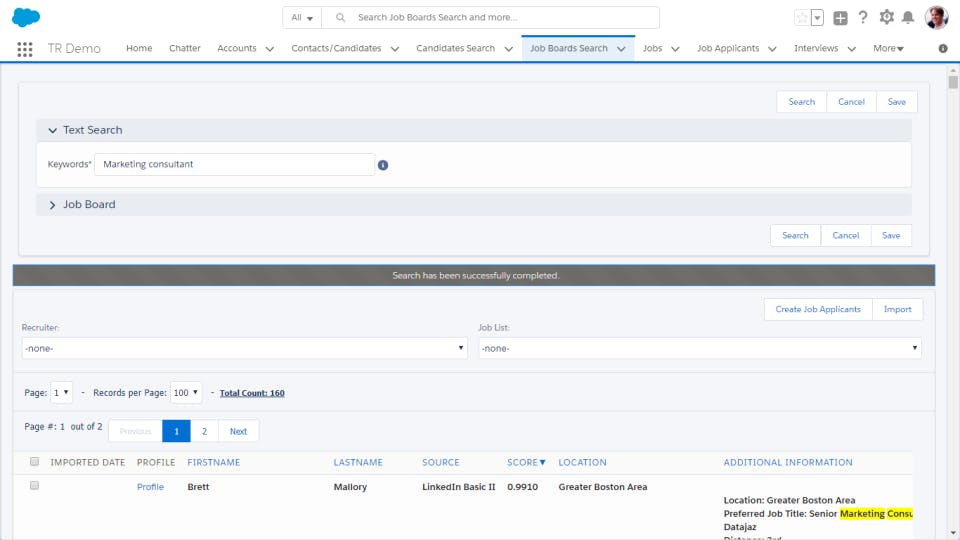
Task: Click the top Search button
Action: click(801, 102)
